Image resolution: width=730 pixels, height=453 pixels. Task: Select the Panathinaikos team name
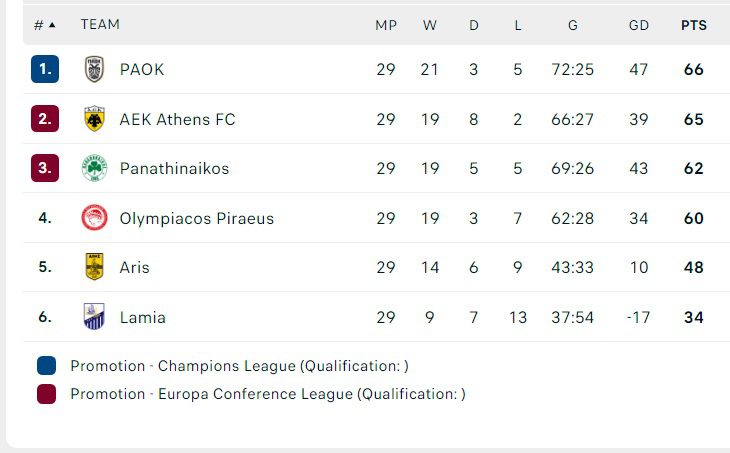pyautogui.click(x=174, y=169)
